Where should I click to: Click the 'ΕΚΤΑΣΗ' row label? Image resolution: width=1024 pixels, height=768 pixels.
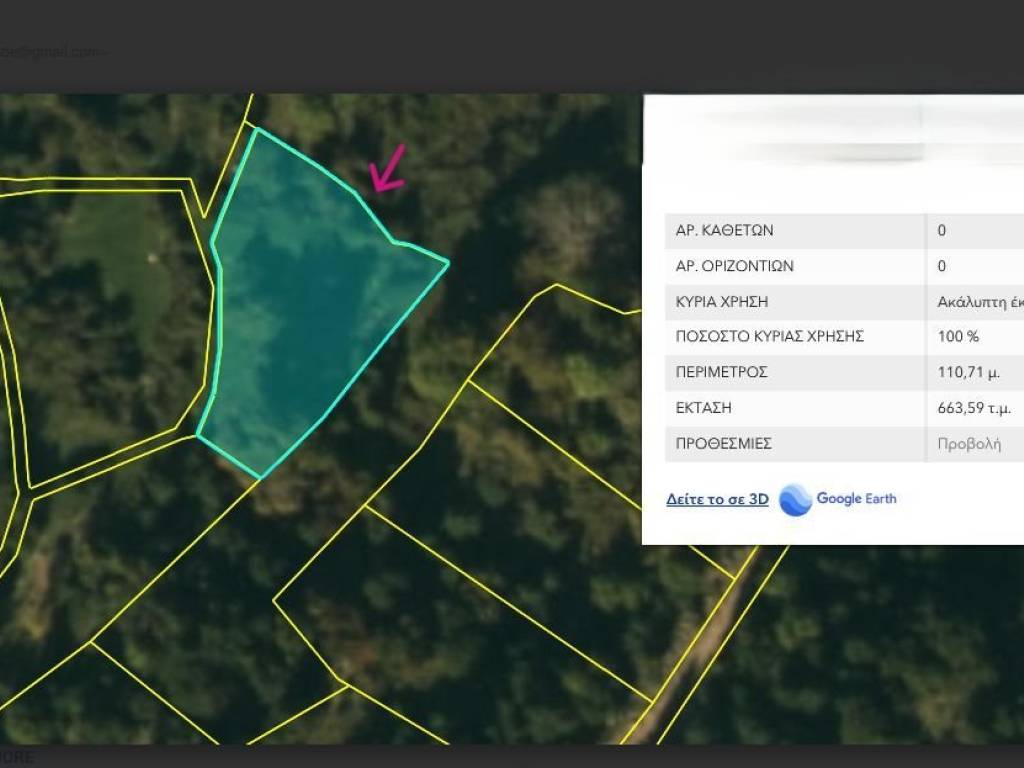click(x=704, y=408)
